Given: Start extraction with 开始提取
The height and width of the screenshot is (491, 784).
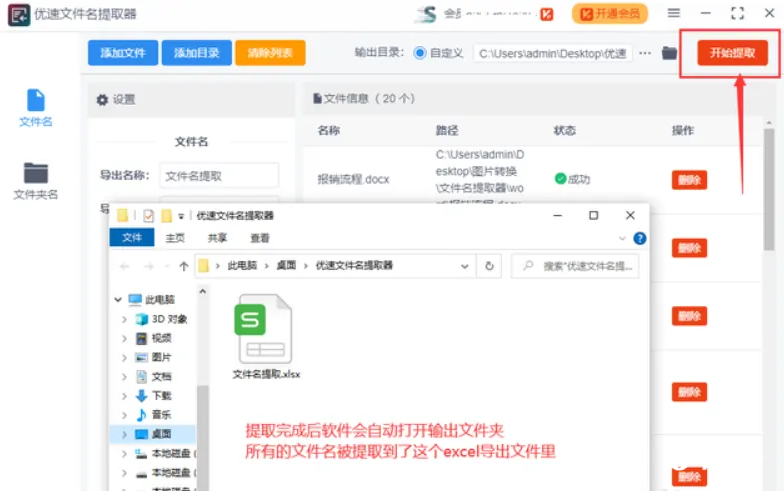Looking at the screenshot, I should tap(732, 53).
